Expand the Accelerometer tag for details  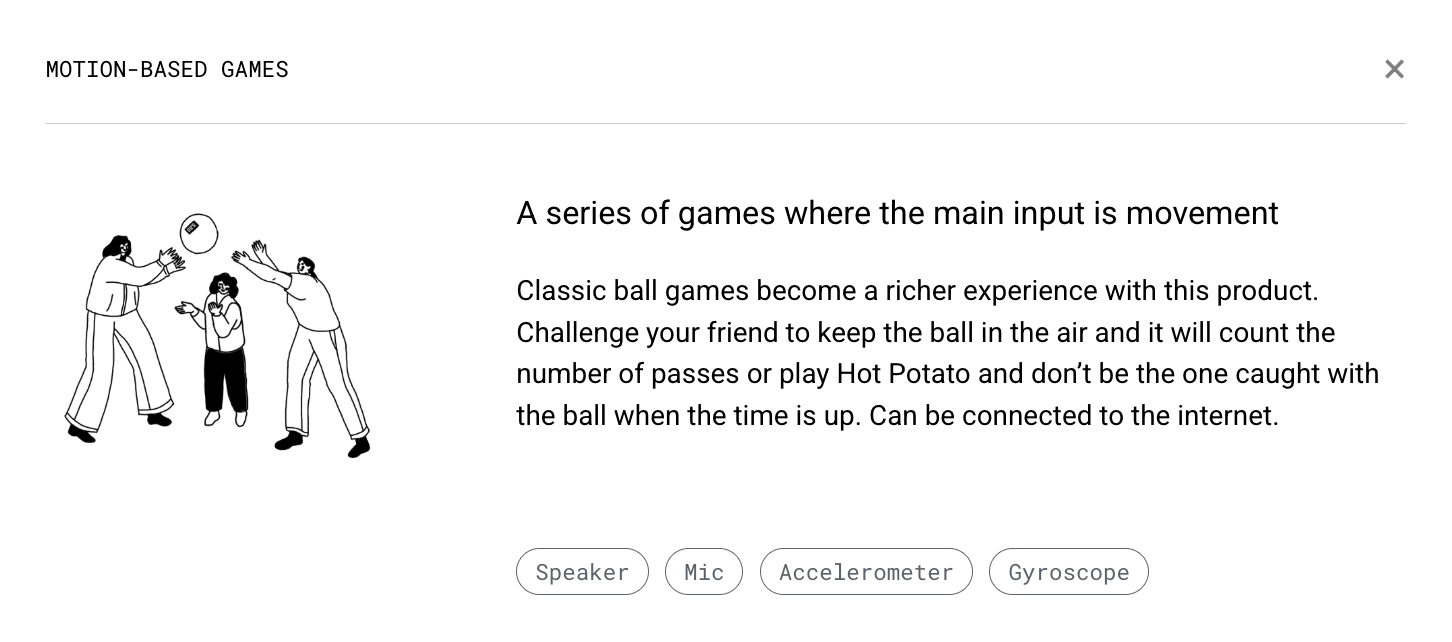click(866, 571)
